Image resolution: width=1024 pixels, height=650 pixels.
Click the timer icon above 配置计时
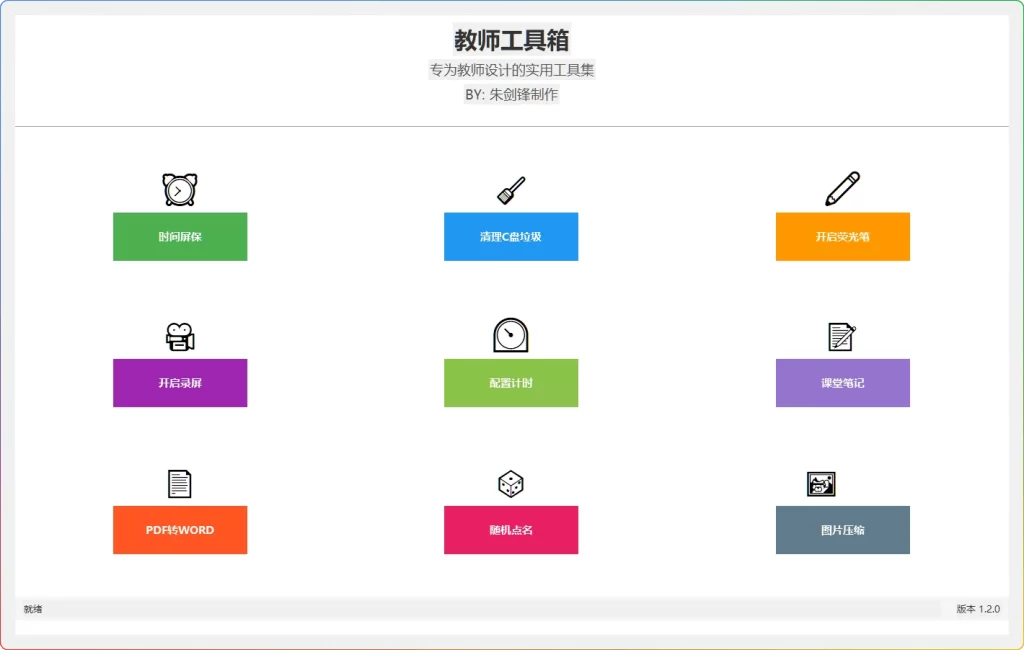coord(511,334)
